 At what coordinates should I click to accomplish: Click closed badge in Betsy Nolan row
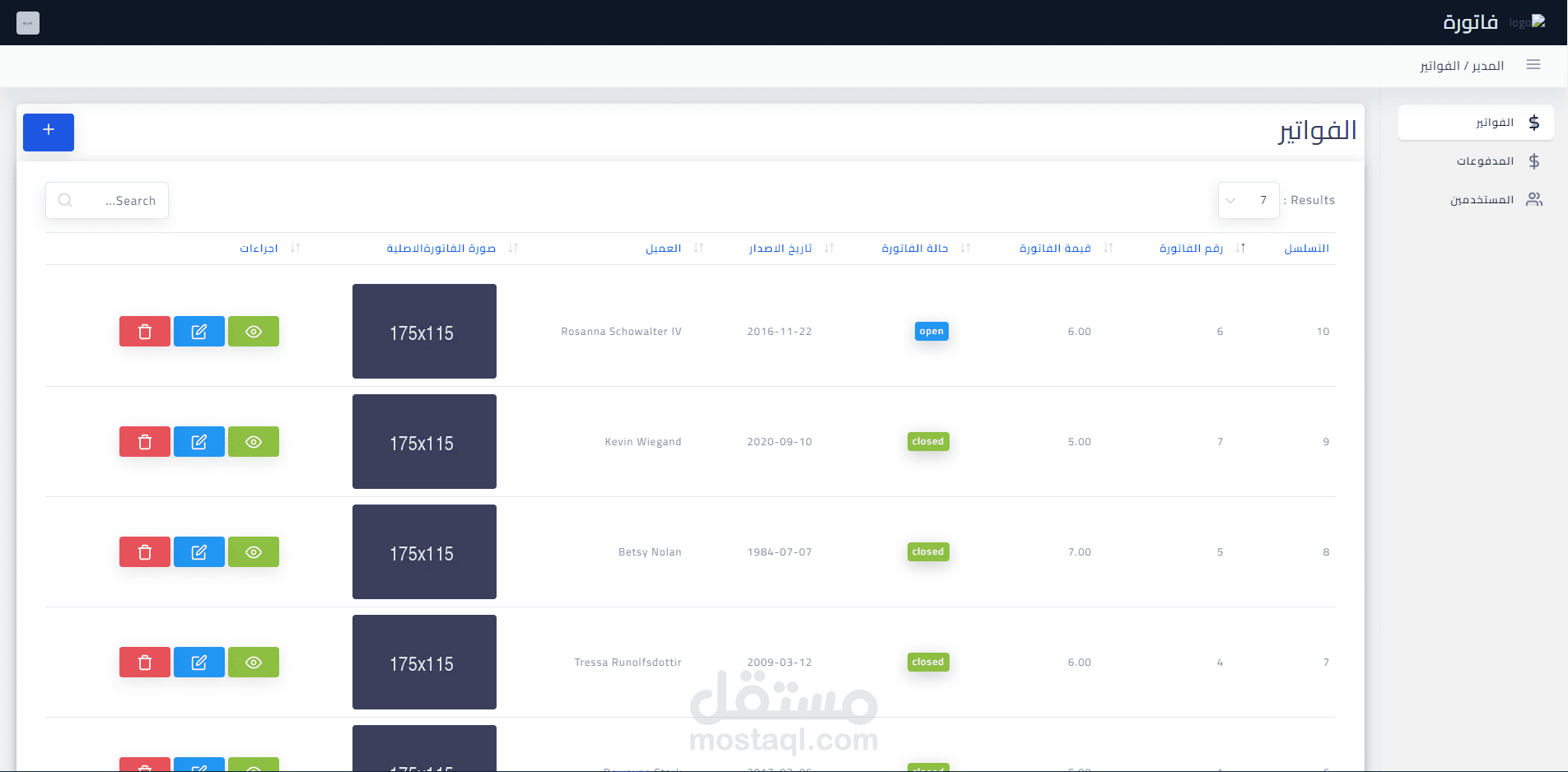[x=928, y=551]
